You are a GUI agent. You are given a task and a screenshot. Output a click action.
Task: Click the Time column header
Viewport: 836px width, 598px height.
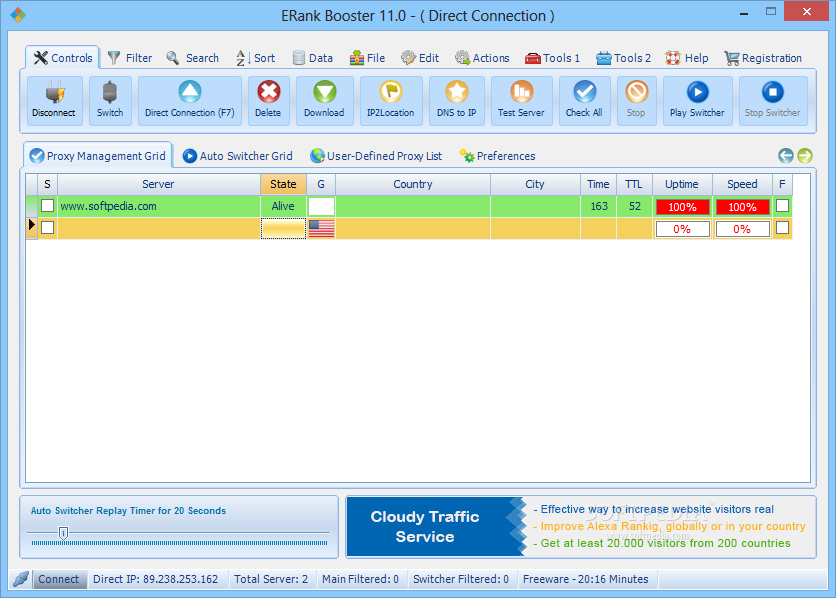tap(598, 184)
